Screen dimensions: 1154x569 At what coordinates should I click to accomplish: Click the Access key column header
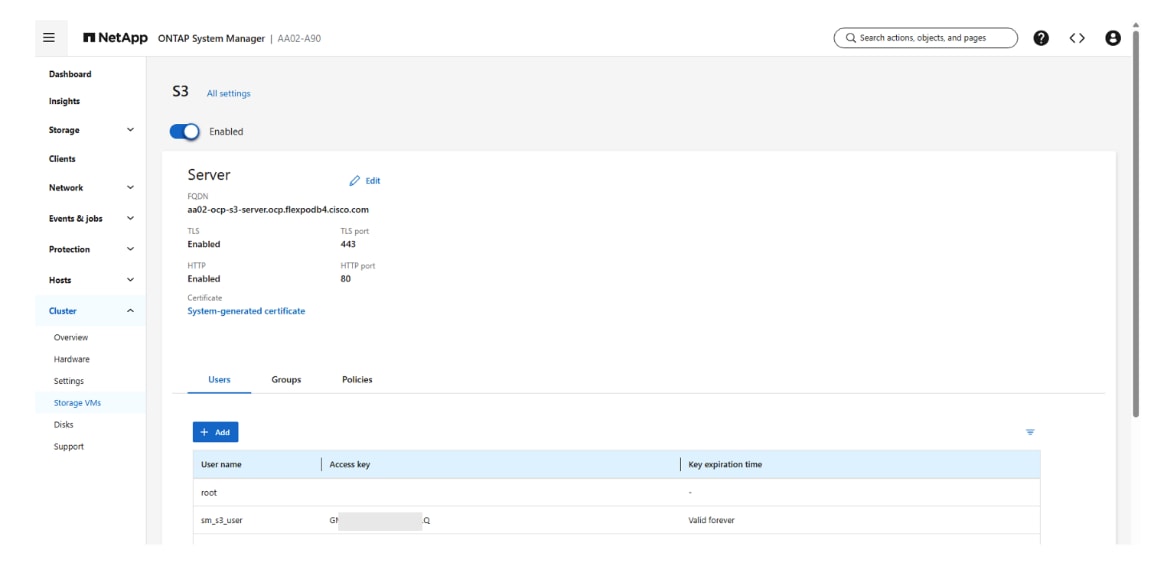(x=350, y=464)
